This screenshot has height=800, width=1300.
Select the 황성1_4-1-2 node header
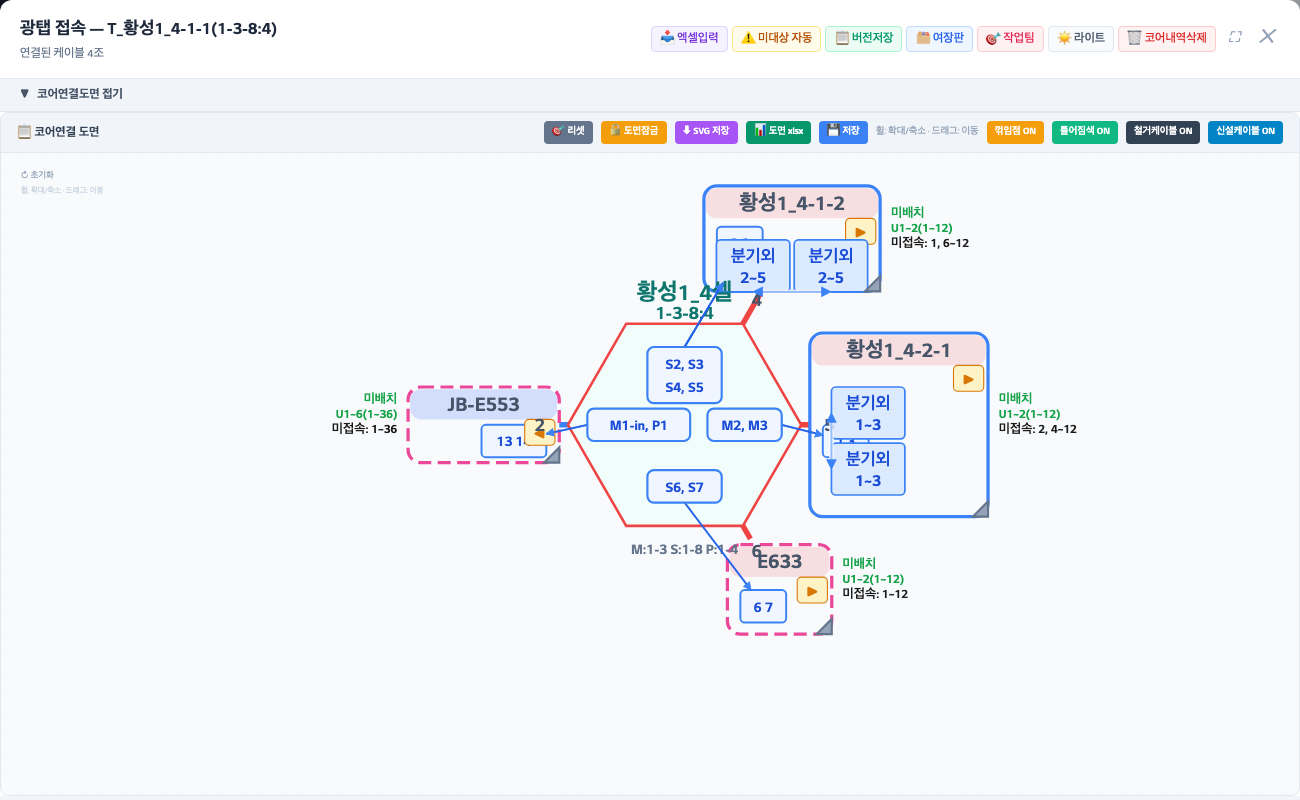792,203
